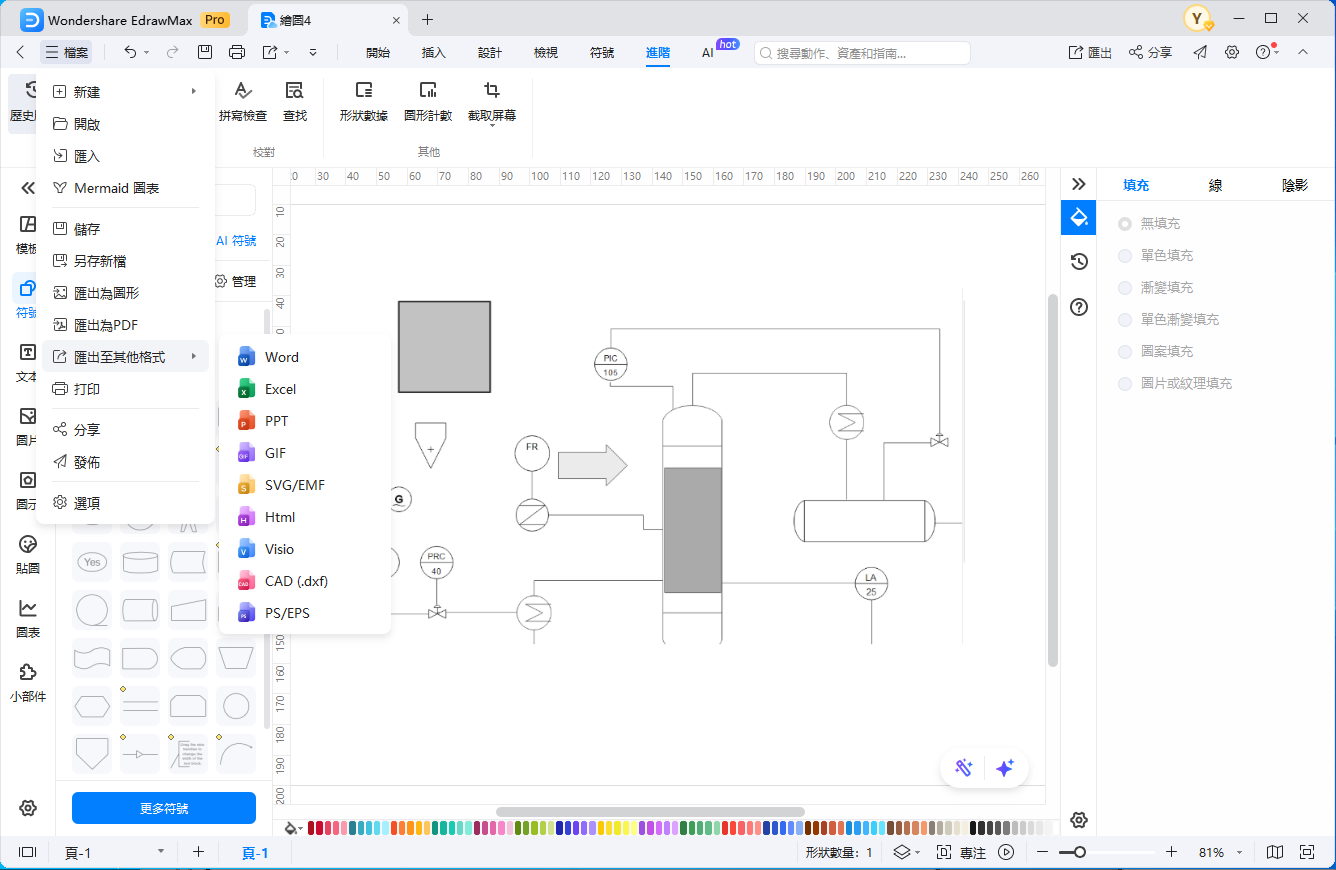The image size is (1336, 870).
Task: Click the search box 搜尋動作、資產和指南
Action: click(x=862, y=53)
